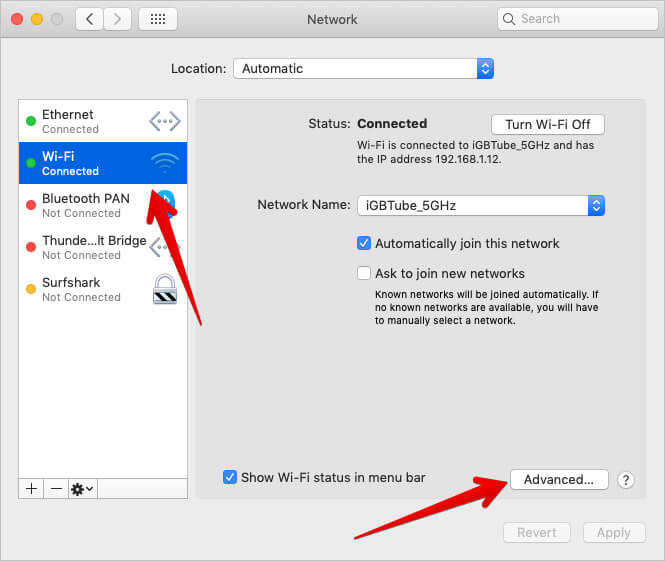Click the Ethernet arrows icon
Screen dimensions: 665x561
click(165, 121)
